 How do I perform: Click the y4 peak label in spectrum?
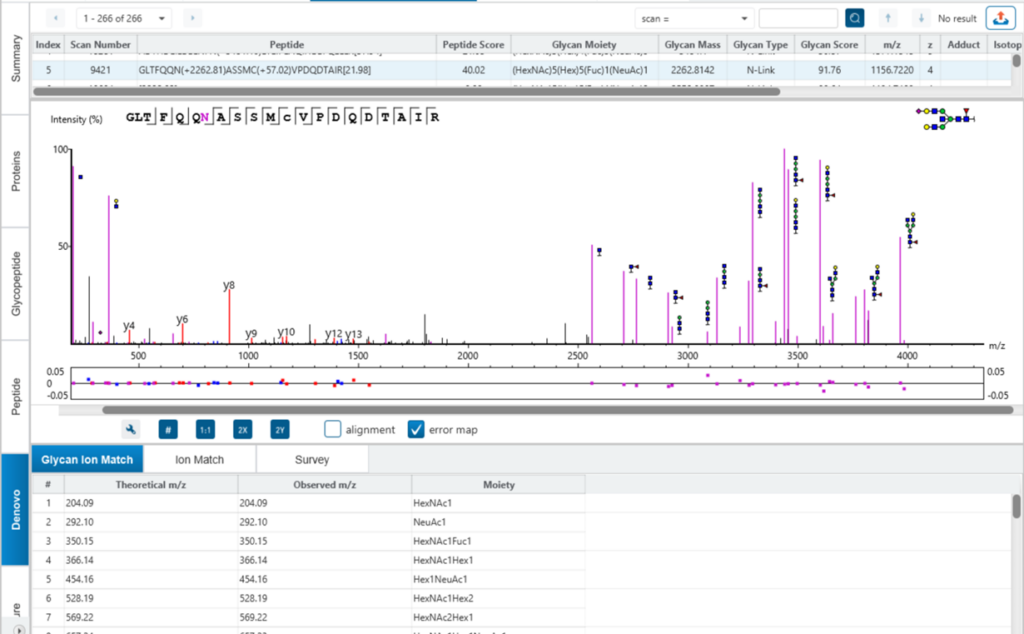(129, 325)
